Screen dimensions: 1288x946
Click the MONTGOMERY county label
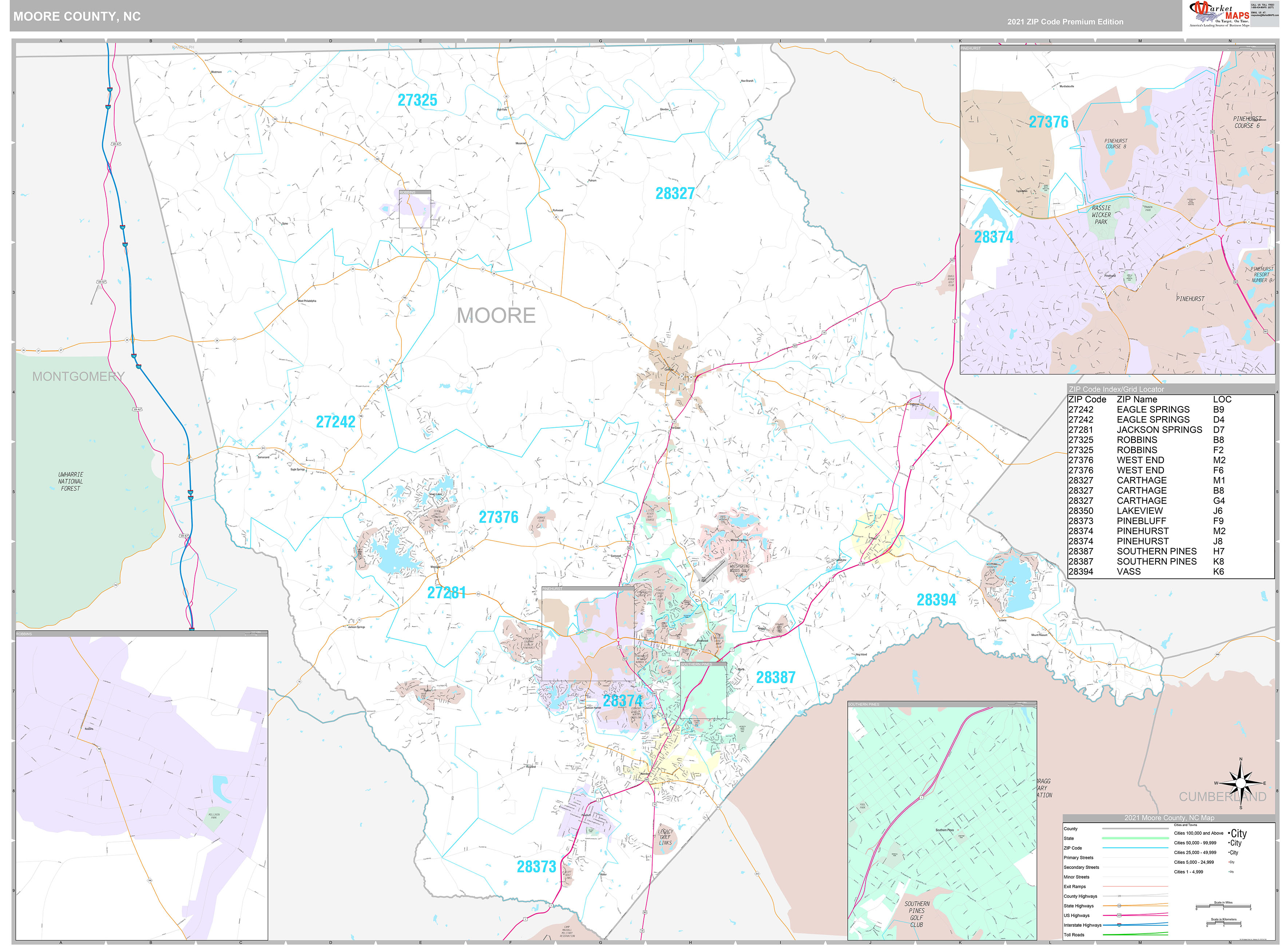point(78,377)
